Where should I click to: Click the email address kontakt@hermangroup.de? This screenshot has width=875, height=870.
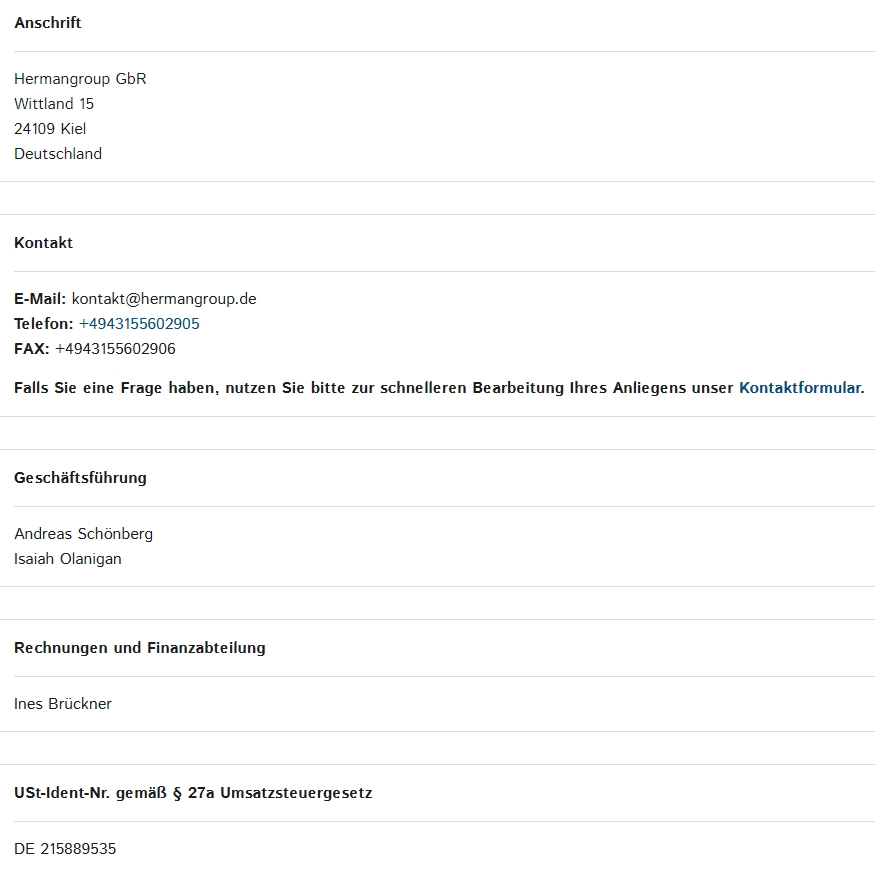click(164, 299)
